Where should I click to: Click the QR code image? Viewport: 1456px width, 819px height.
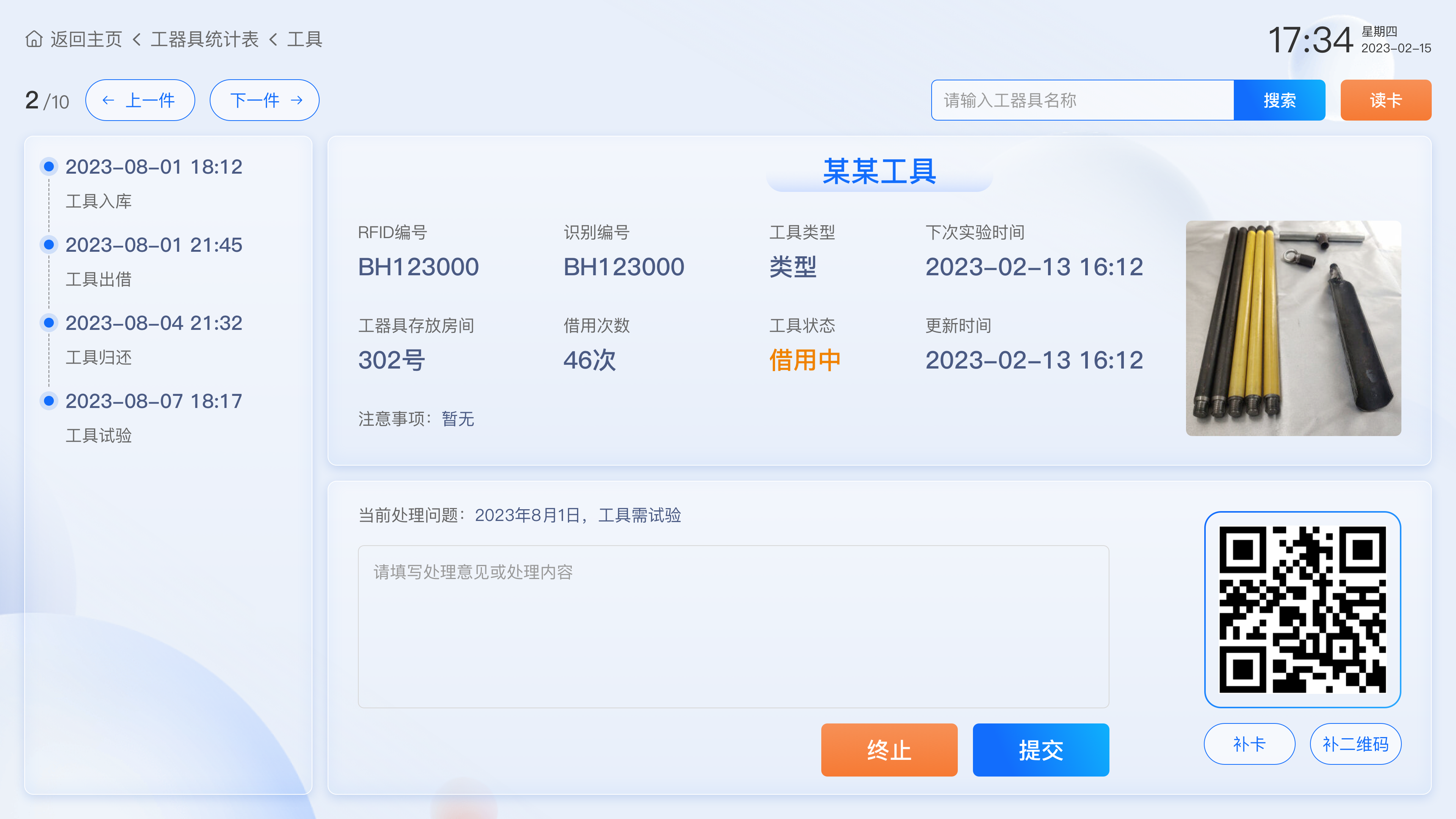pos(1302,609)
